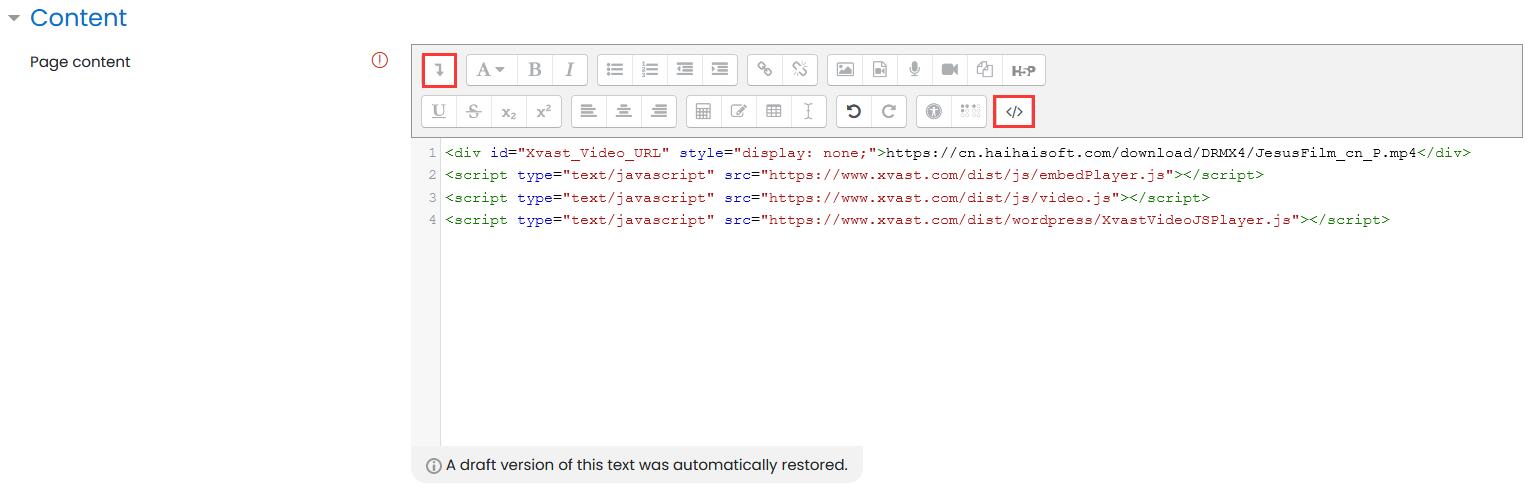
Task: Collapse the extra toolbar rows with the arrow toggle
Action: [x=439, y=70]
